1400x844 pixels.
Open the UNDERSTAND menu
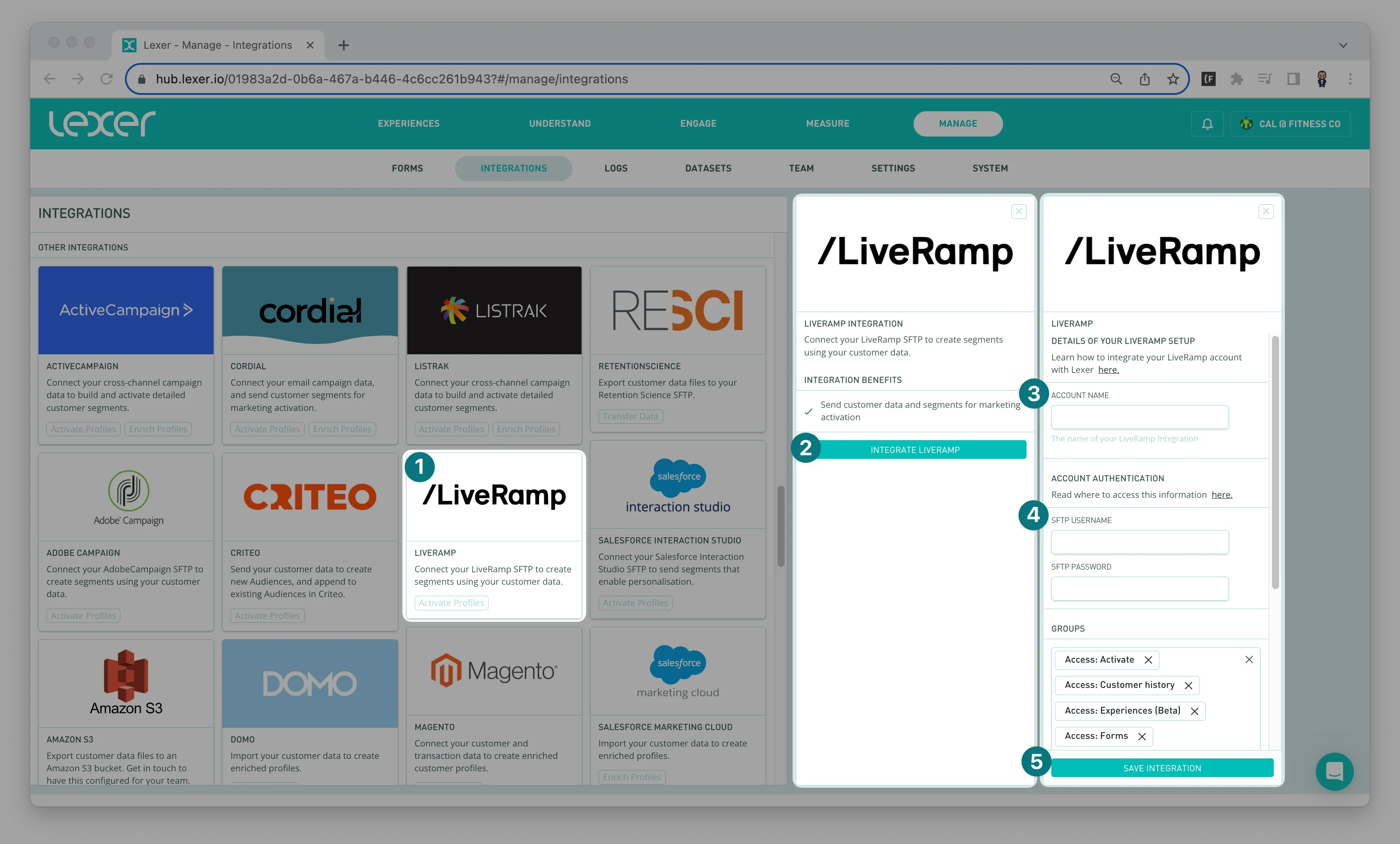[560, 123]
